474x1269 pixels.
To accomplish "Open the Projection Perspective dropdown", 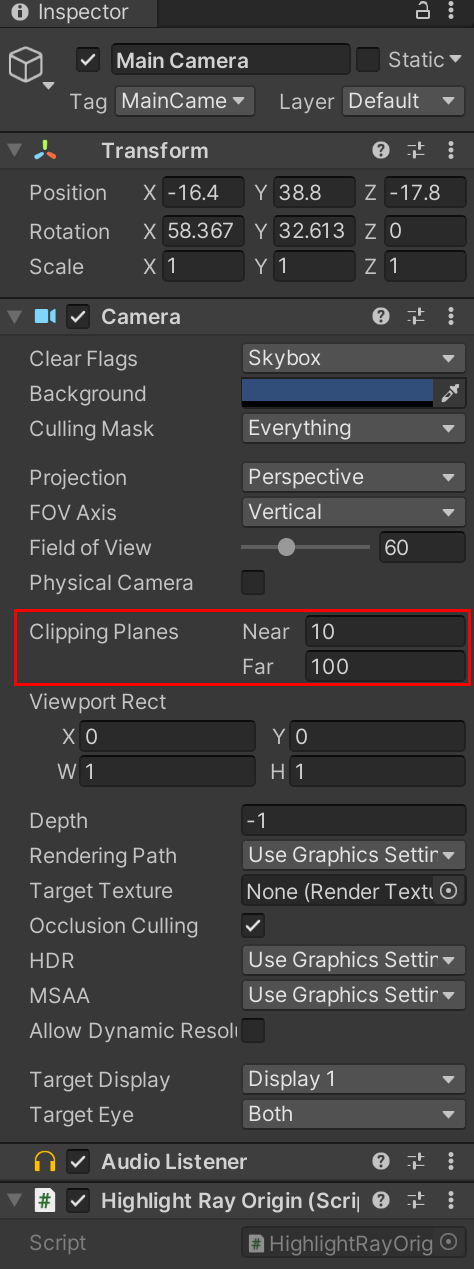I will tap(354, 477).
